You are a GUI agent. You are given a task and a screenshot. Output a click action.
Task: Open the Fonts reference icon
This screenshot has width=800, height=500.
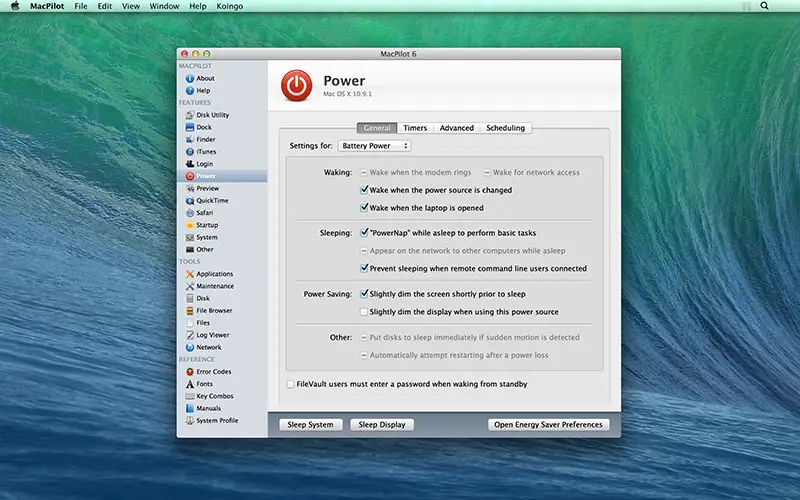point(190,384)
